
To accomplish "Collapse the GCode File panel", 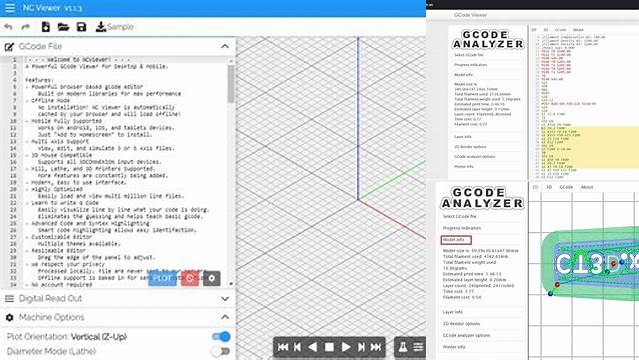I will [225, 46].
